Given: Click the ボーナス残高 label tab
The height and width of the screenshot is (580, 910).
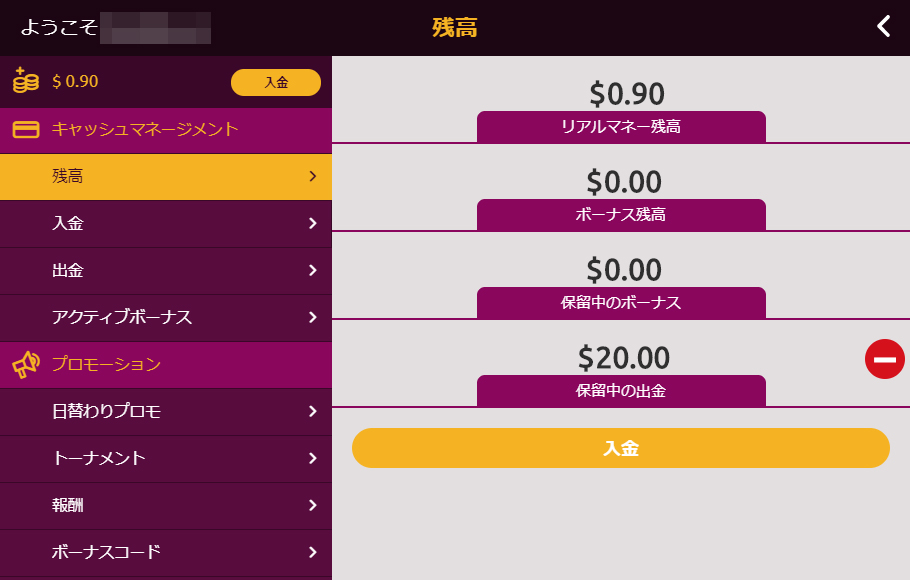Looking at the screenshot, I should [621, 215].
